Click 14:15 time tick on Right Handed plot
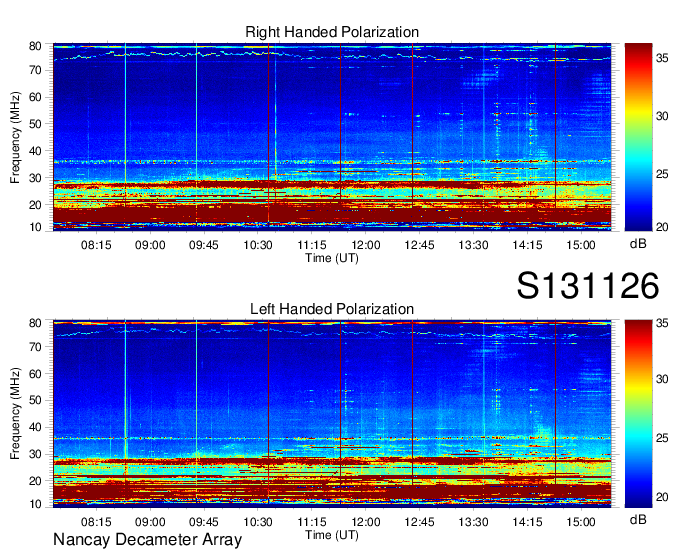 coord(527,245)
